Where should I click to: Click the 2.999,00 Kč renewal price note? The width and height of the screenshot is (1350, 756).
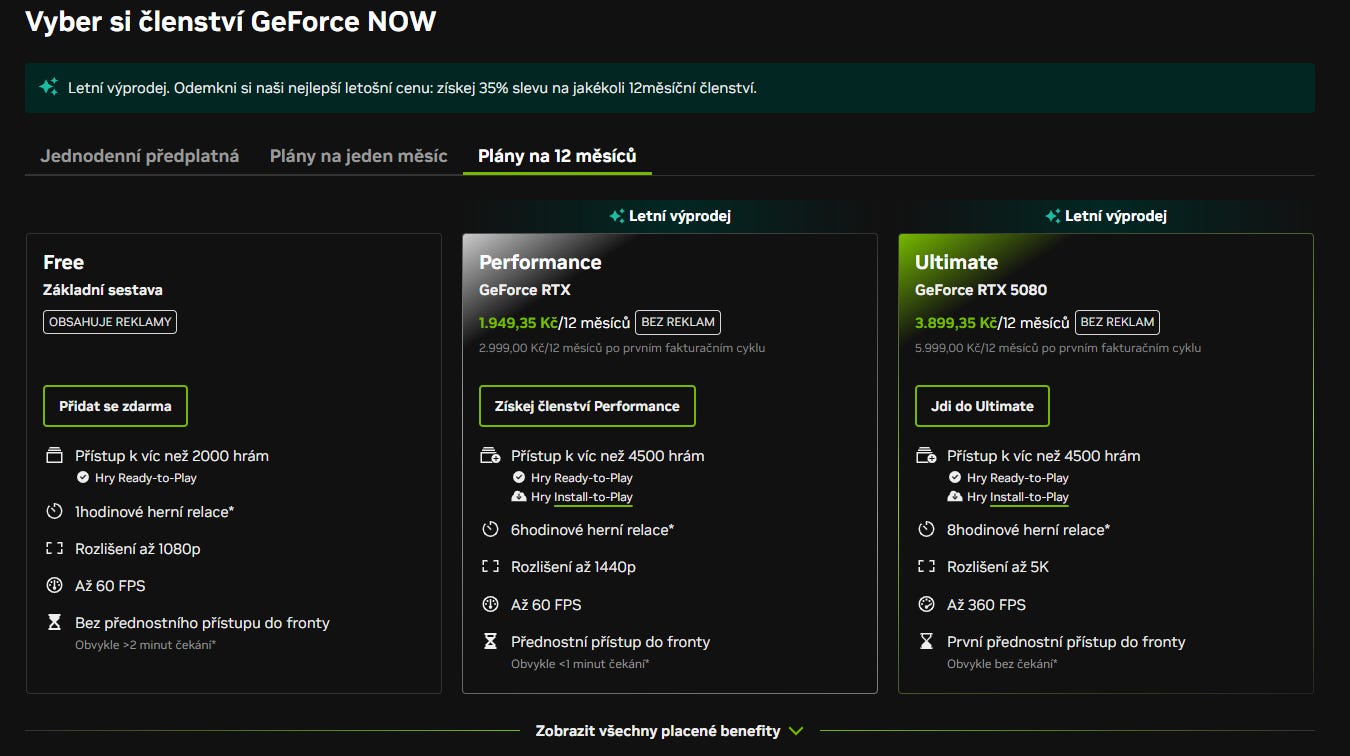coord(622,348)
